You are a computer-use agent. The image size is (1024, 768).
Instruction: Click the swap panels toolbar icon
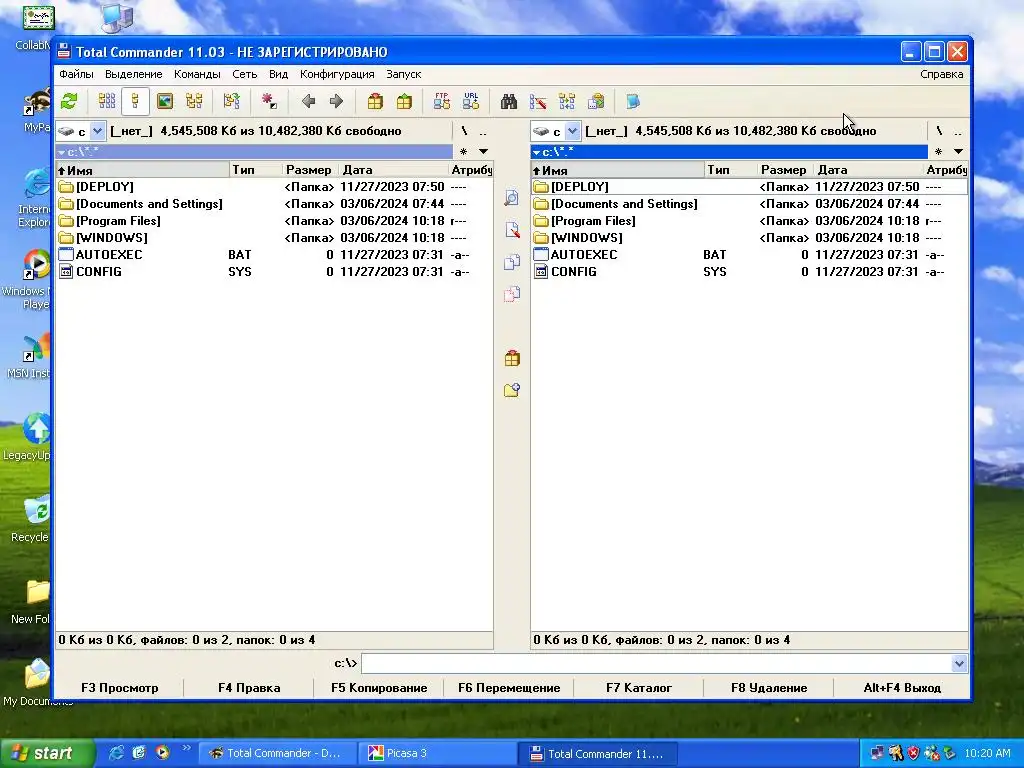(x=232, y=101)
